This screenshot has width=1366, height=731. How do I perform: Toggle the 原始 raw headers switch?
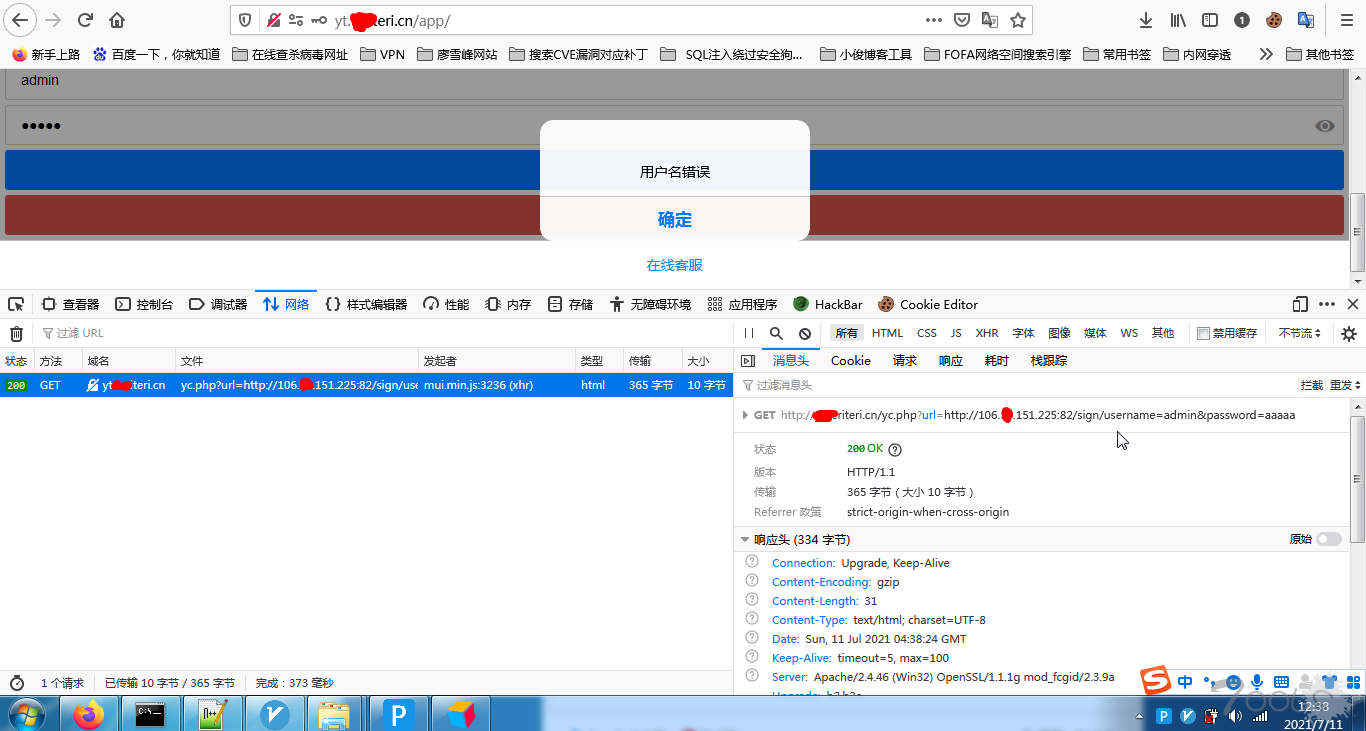tap(1328, 539)
